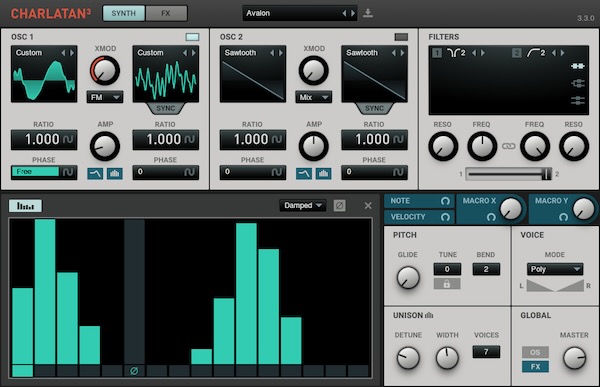
Task: Toggle SYNC on OSC 2 second waveform
Action: point(374,108)
